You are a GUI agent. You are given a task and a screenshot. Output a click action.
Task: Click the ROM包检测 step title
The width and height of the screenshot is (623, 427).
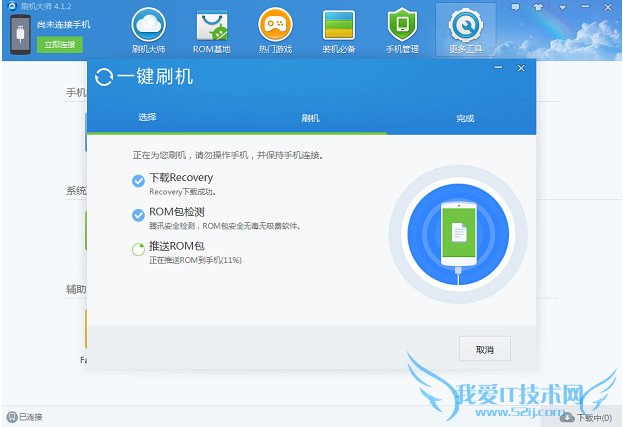177,212
